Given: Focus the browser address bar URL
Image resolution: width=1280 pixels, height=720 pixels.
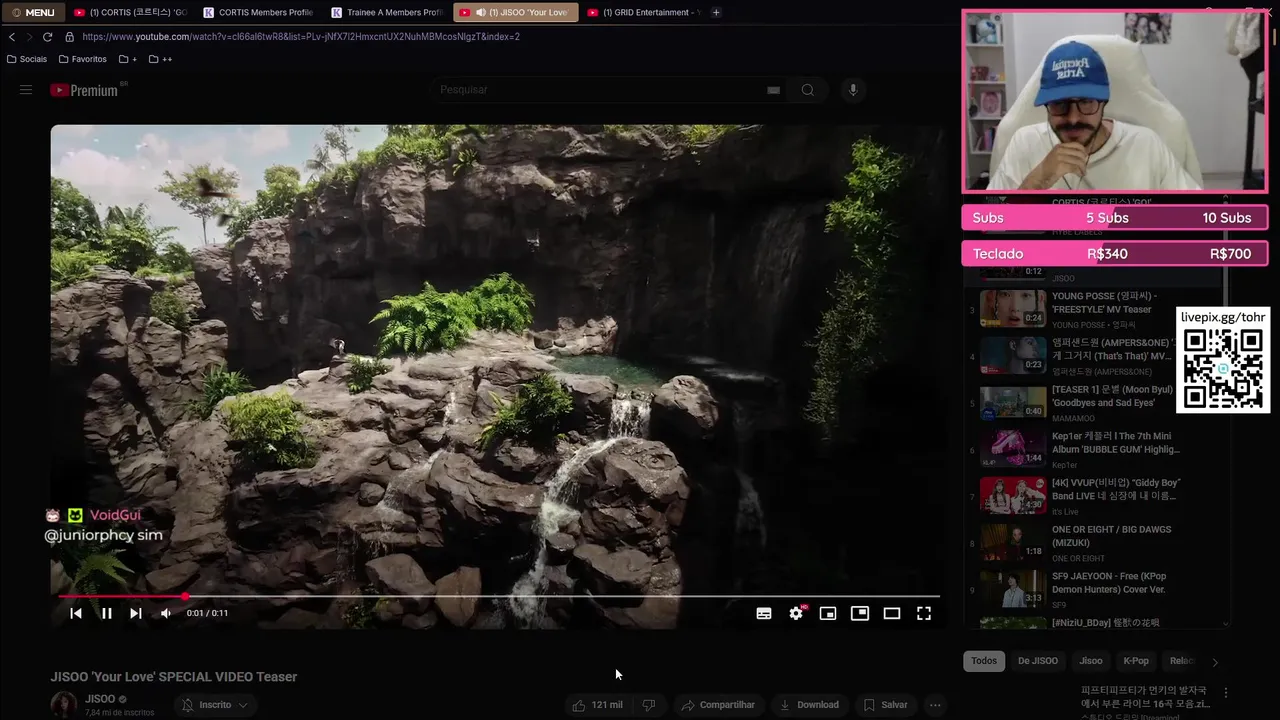Looking at the screenshot, I should pos(301,37).
